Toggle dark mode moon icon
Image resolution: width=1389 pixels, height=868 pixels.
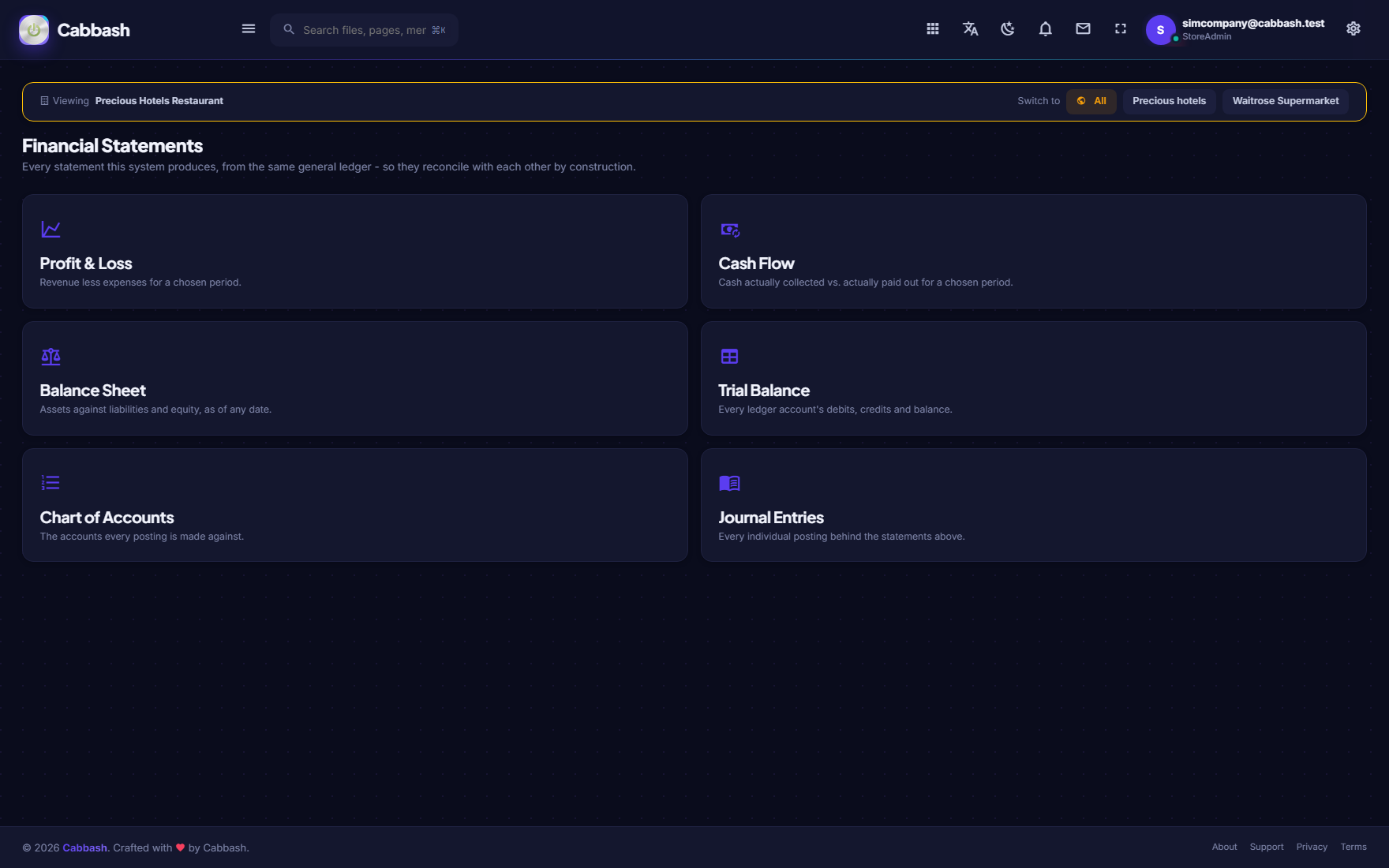[1008, 29]
